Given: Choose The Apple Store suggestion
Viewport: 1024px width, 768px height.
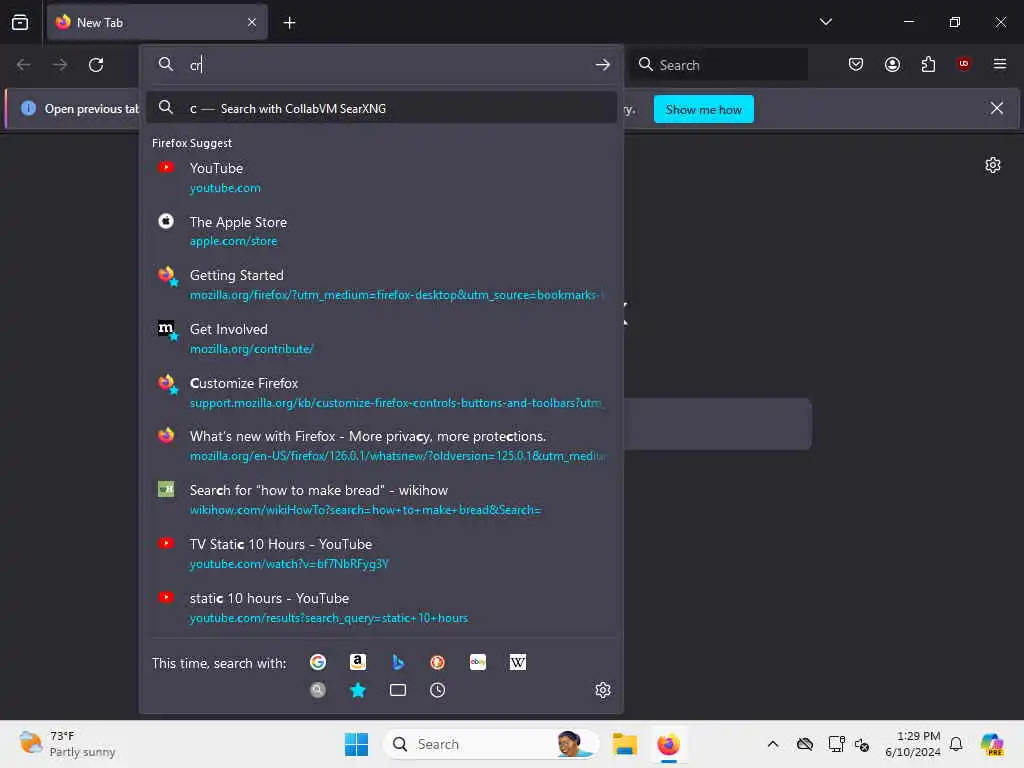Looking at the screenshot, I should tap(381, 231).
